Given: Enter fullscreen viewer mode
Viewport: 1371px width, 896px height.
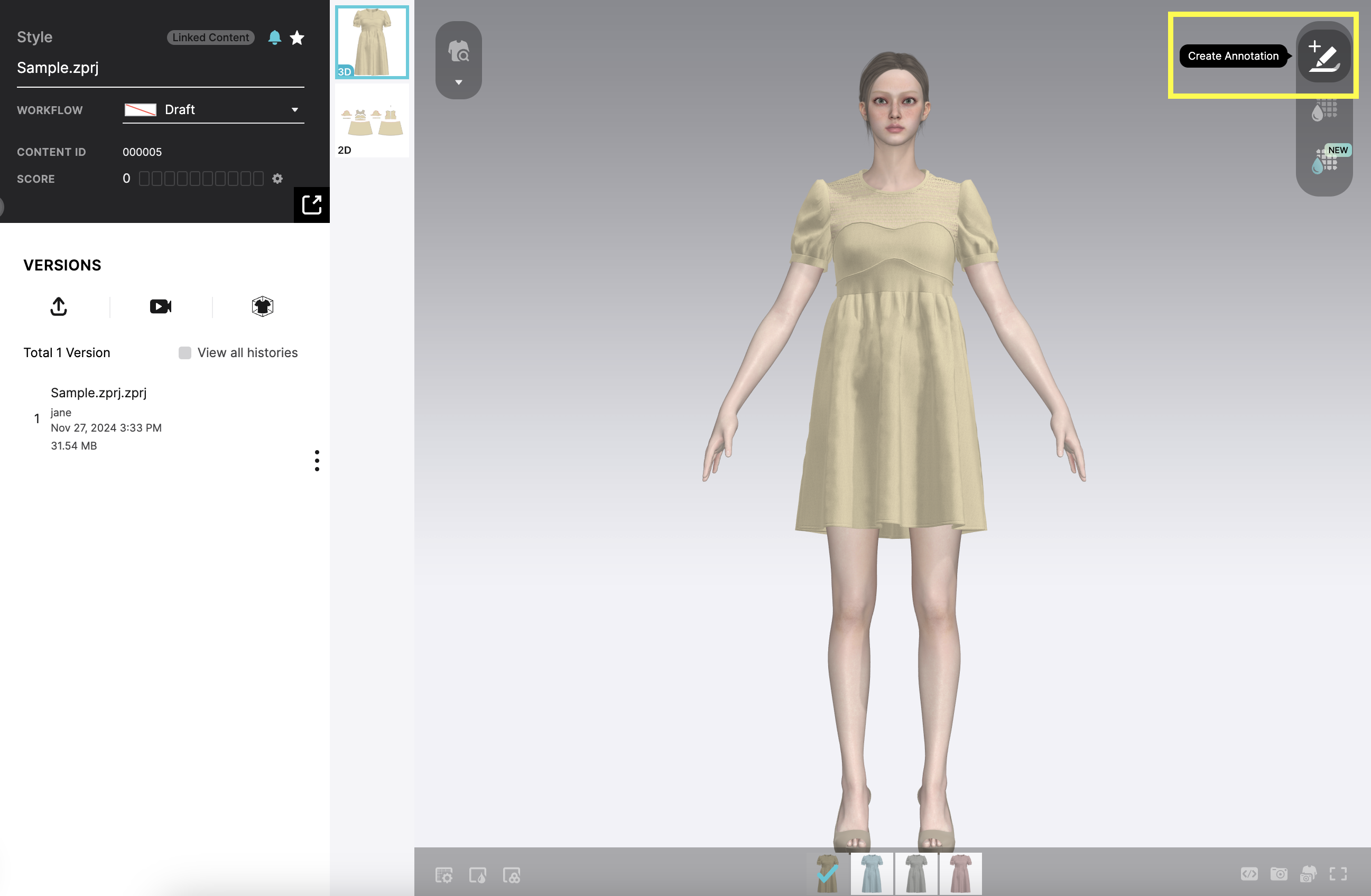Looking at the screenshot, I should tap(1338, 874).
